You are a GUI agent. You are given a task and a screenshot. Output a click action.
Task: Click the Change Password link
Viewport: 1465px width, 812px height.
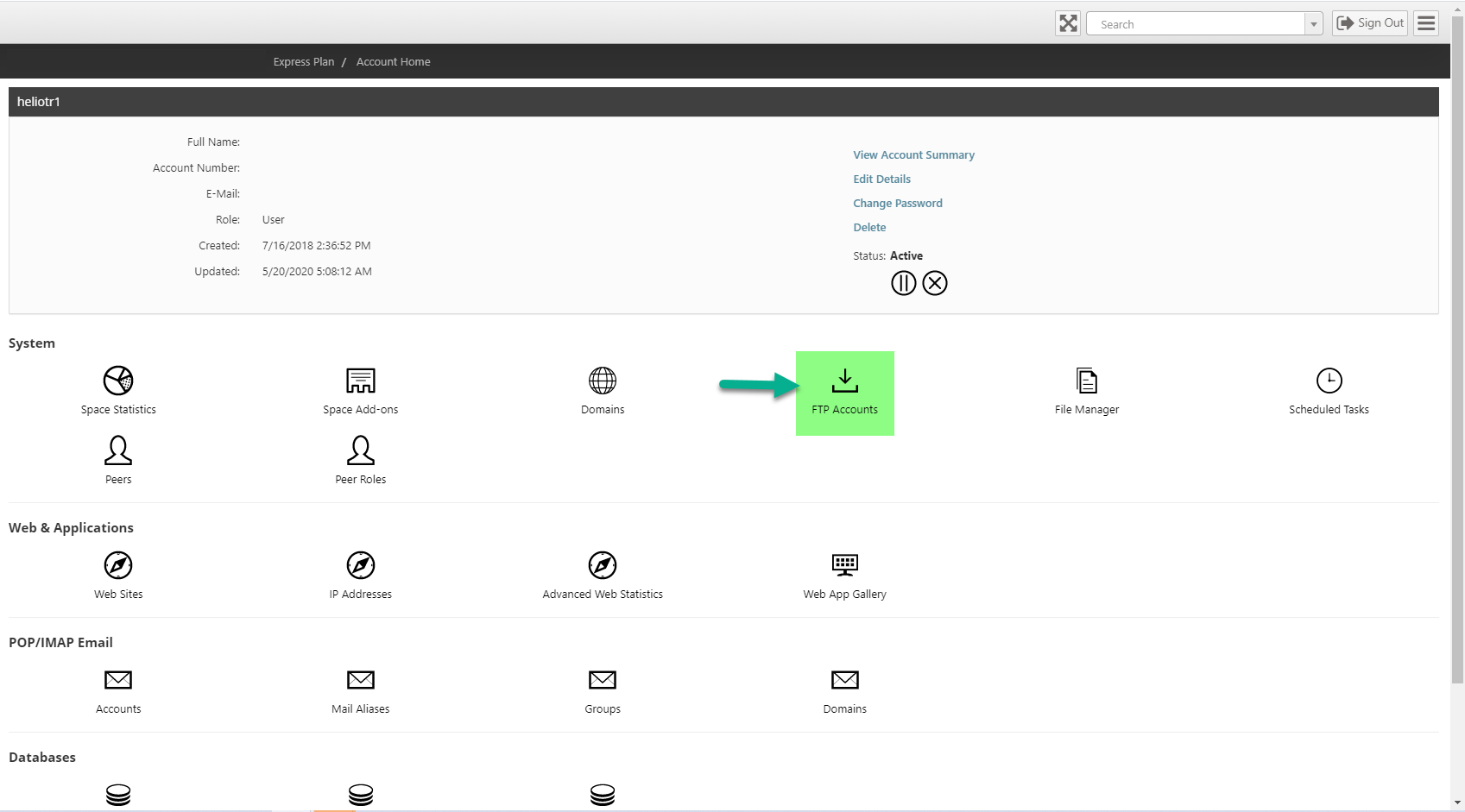[x=898, y=204]
